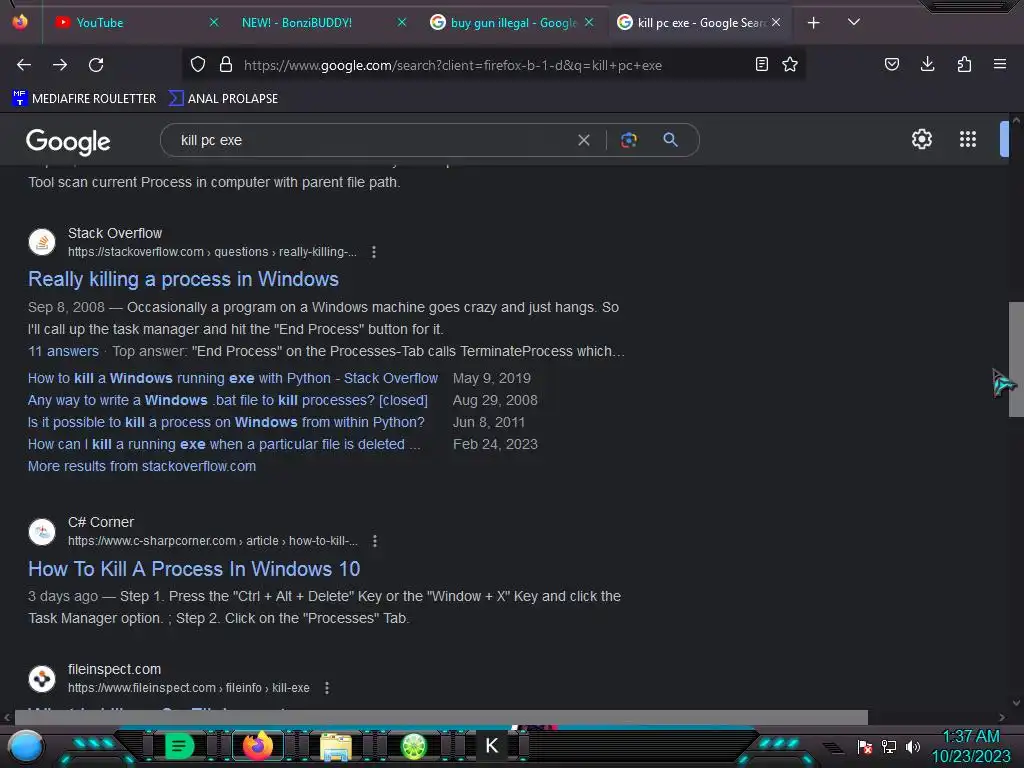Open more options for Stack Overflow result
The width and height of the screenshot is (1024, 768).
(374, 252)
